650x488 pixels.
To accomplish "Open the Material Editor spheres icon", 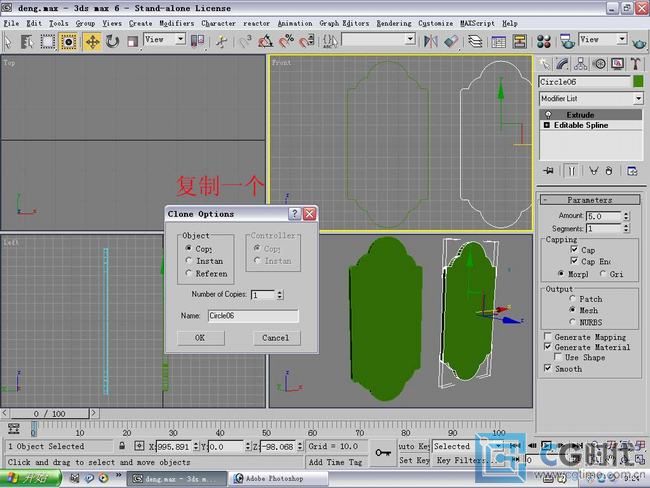I will click(x=544, y=41).
